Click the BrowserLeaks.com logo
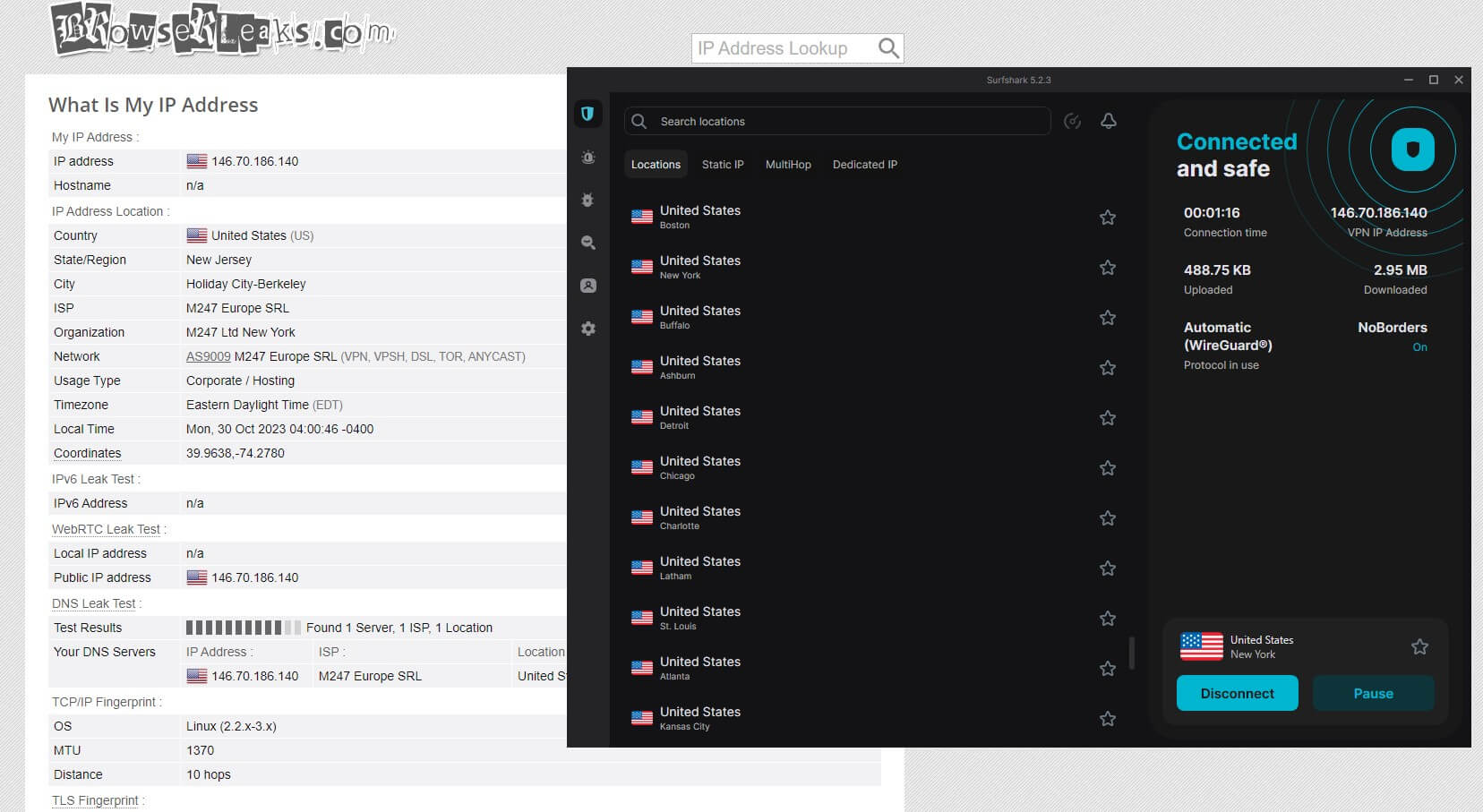The image size is (1483, 812). [222, 30]
